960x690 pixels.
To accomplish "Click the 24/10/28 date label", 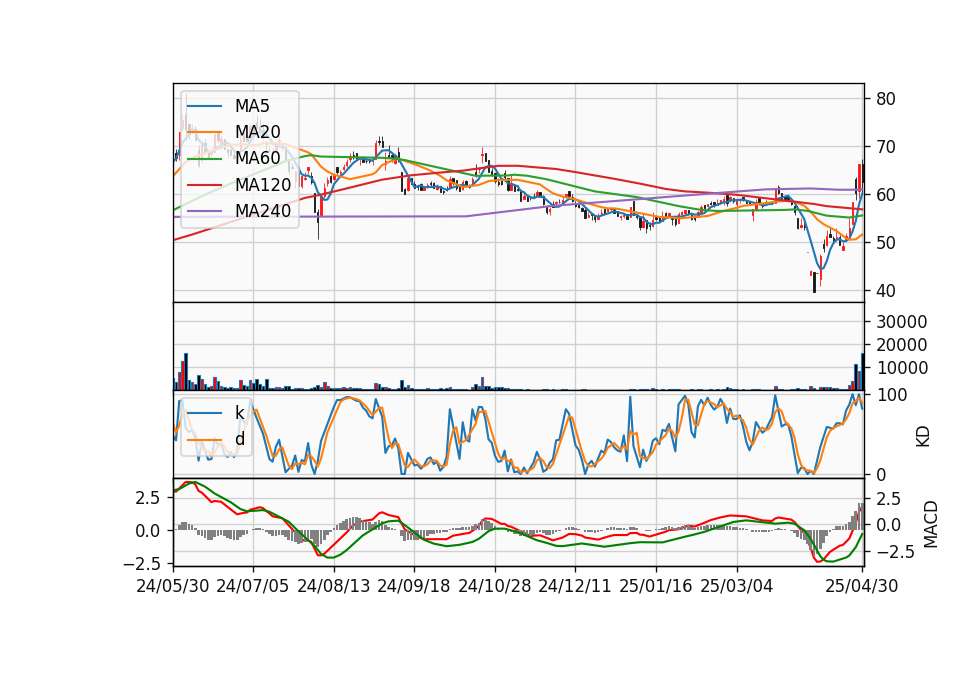I will click(495, 587).
